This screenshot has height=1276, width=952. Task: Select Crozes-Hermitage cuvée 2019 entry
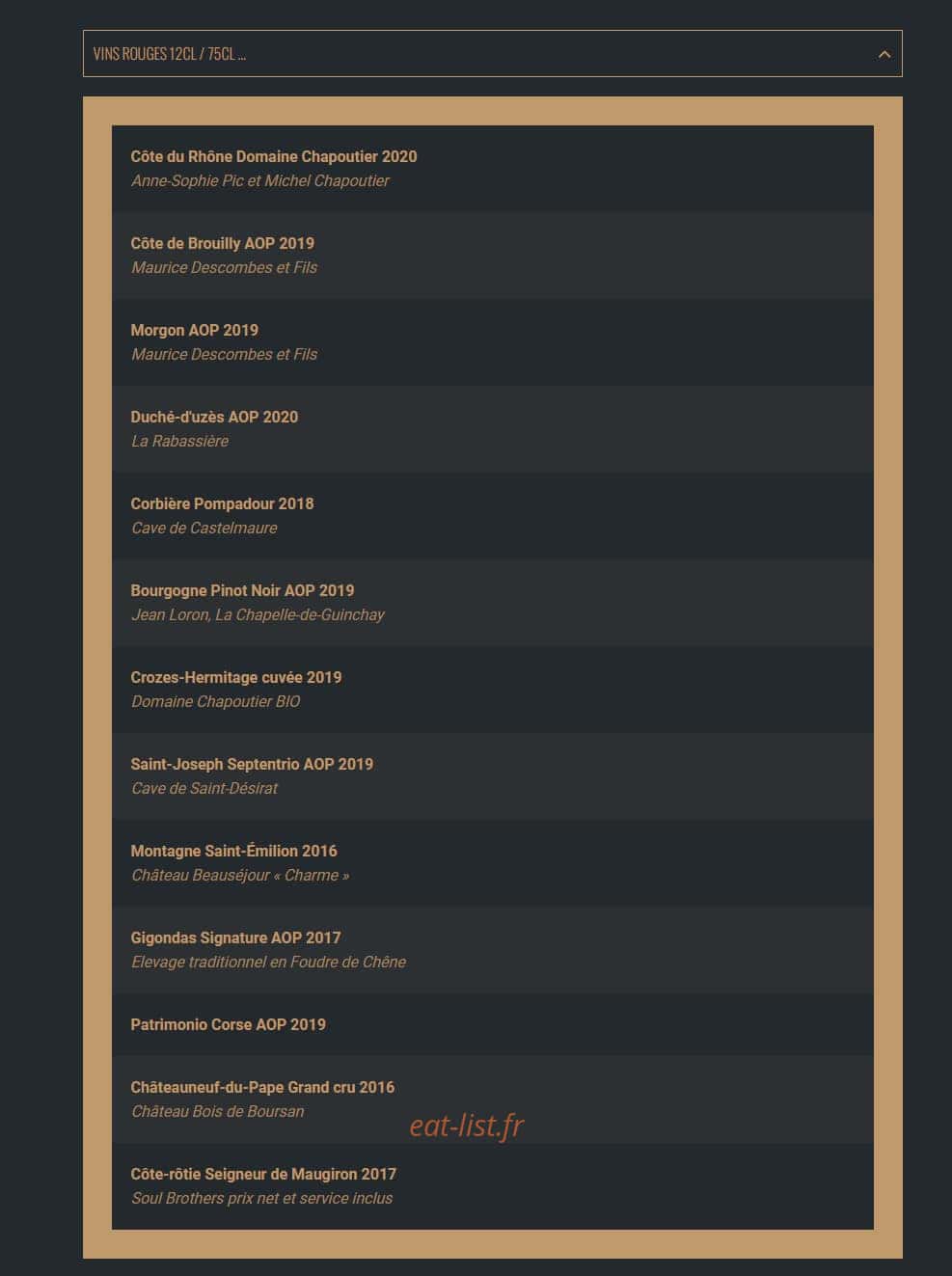[x=492, y=690]
